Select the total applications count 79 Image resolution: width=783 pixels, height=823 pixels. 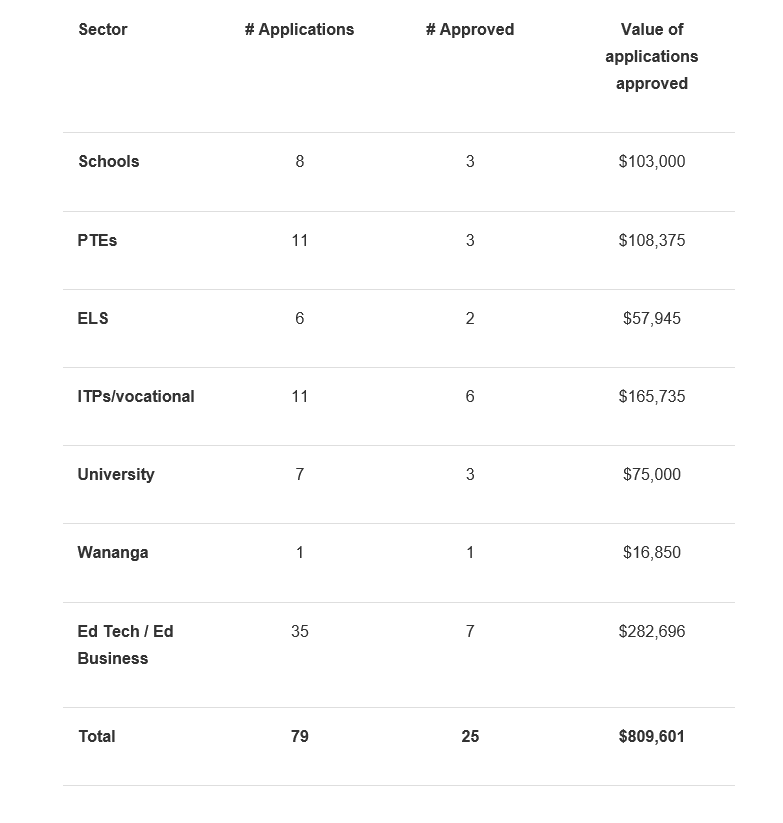[x=300, y=736]
